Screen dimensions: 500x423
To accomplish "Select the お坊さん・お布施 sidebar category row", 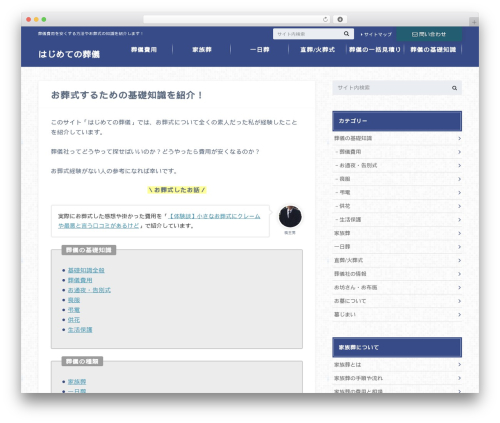I will [397, 287].
